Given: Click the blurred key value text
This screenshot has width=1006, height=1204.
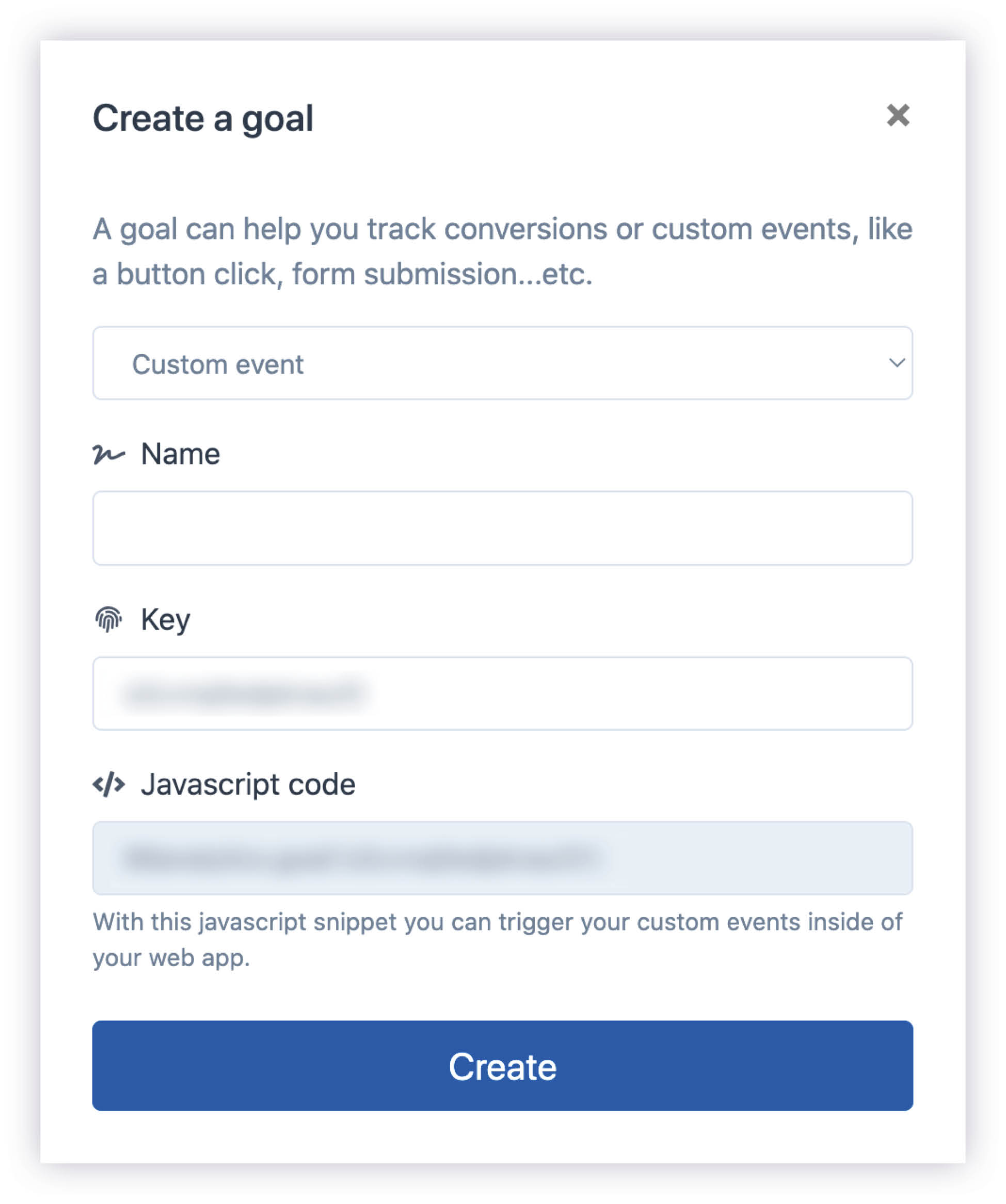Looking at the screenshot, I should [x=244, y=693].
